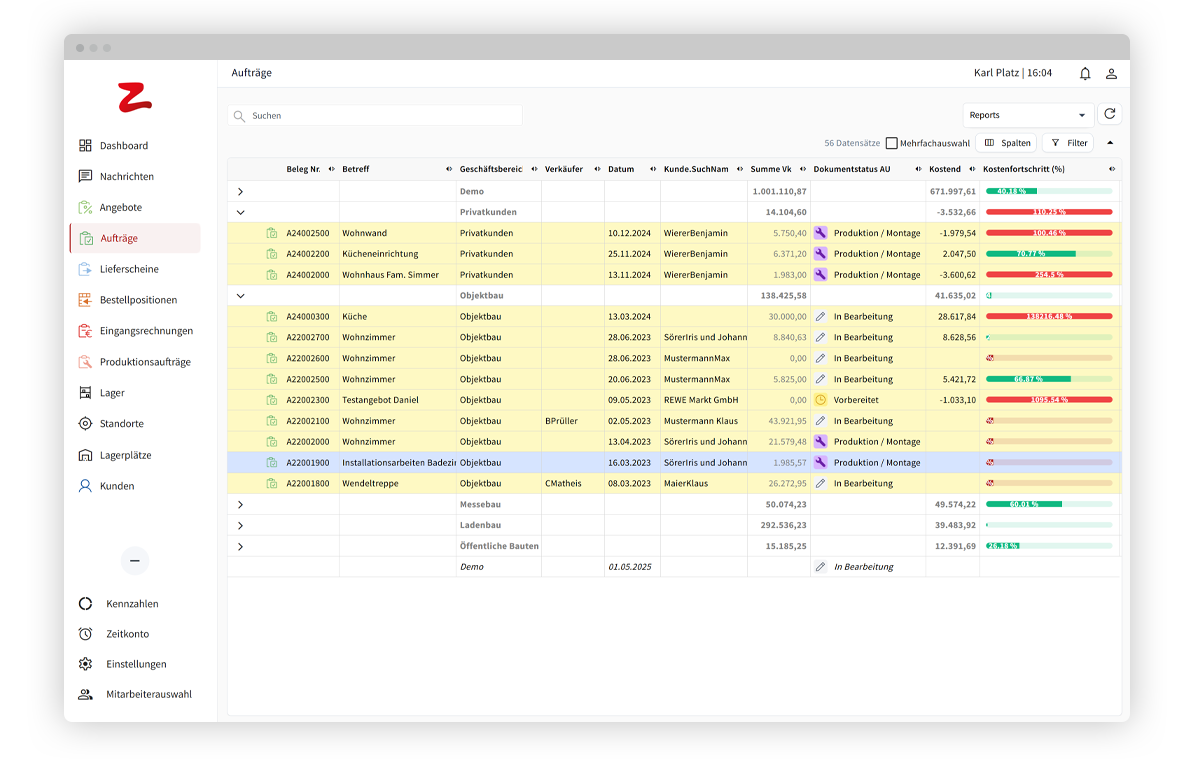This screenshot has width=1193, height=783.
Task: Open the Filter button
Action: pos(1068,143)
